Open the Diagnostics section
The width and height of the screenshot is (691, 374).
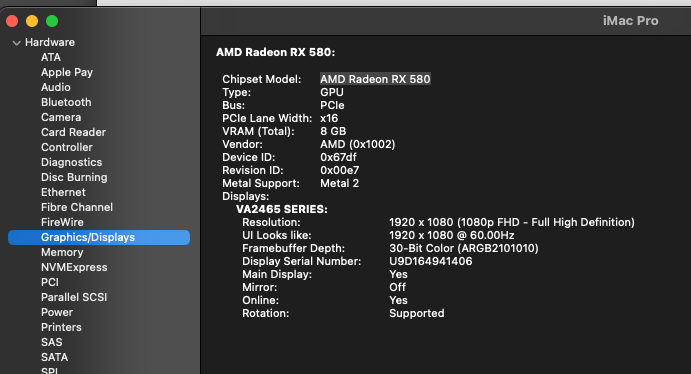(x=71, y=162)
